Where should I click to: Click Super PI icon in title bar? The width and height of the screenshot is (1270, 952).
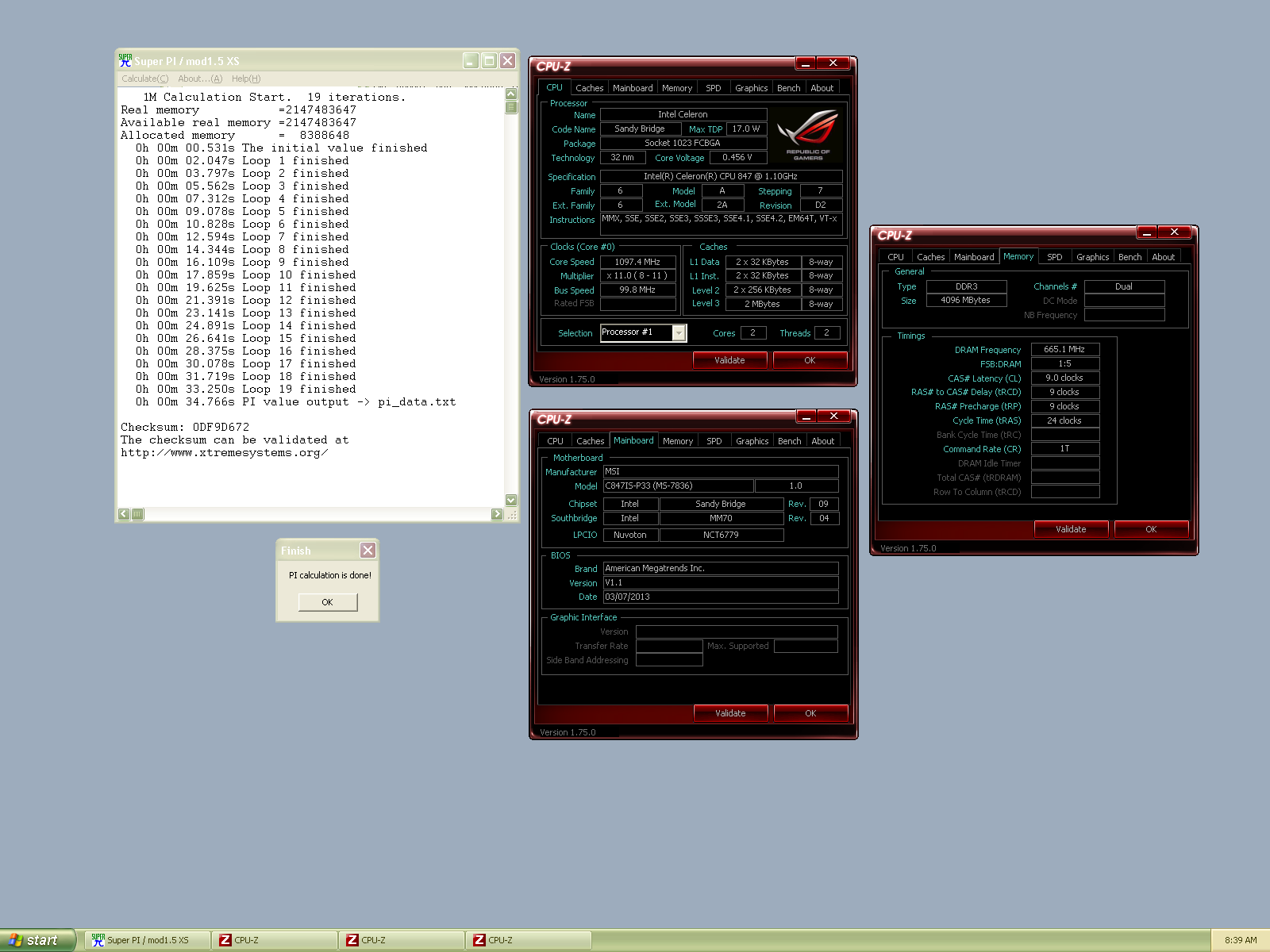tap(125, 60)
